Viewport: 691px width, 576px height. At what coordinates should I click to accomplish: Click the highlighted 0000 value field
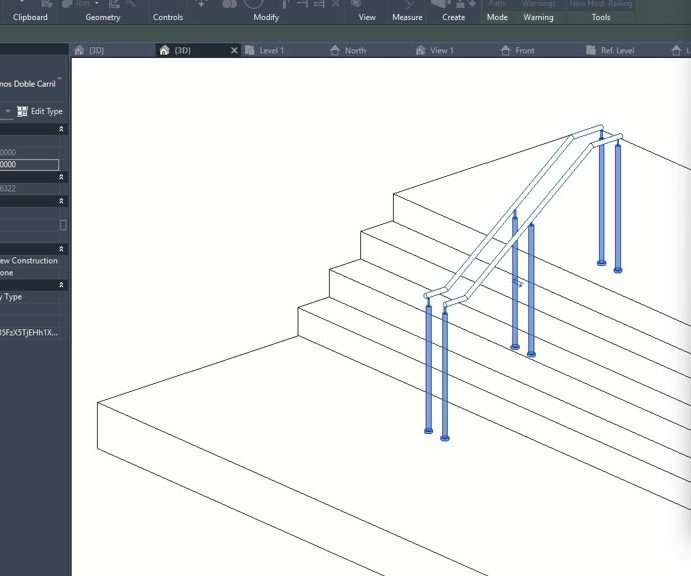[x=29, y=164]
